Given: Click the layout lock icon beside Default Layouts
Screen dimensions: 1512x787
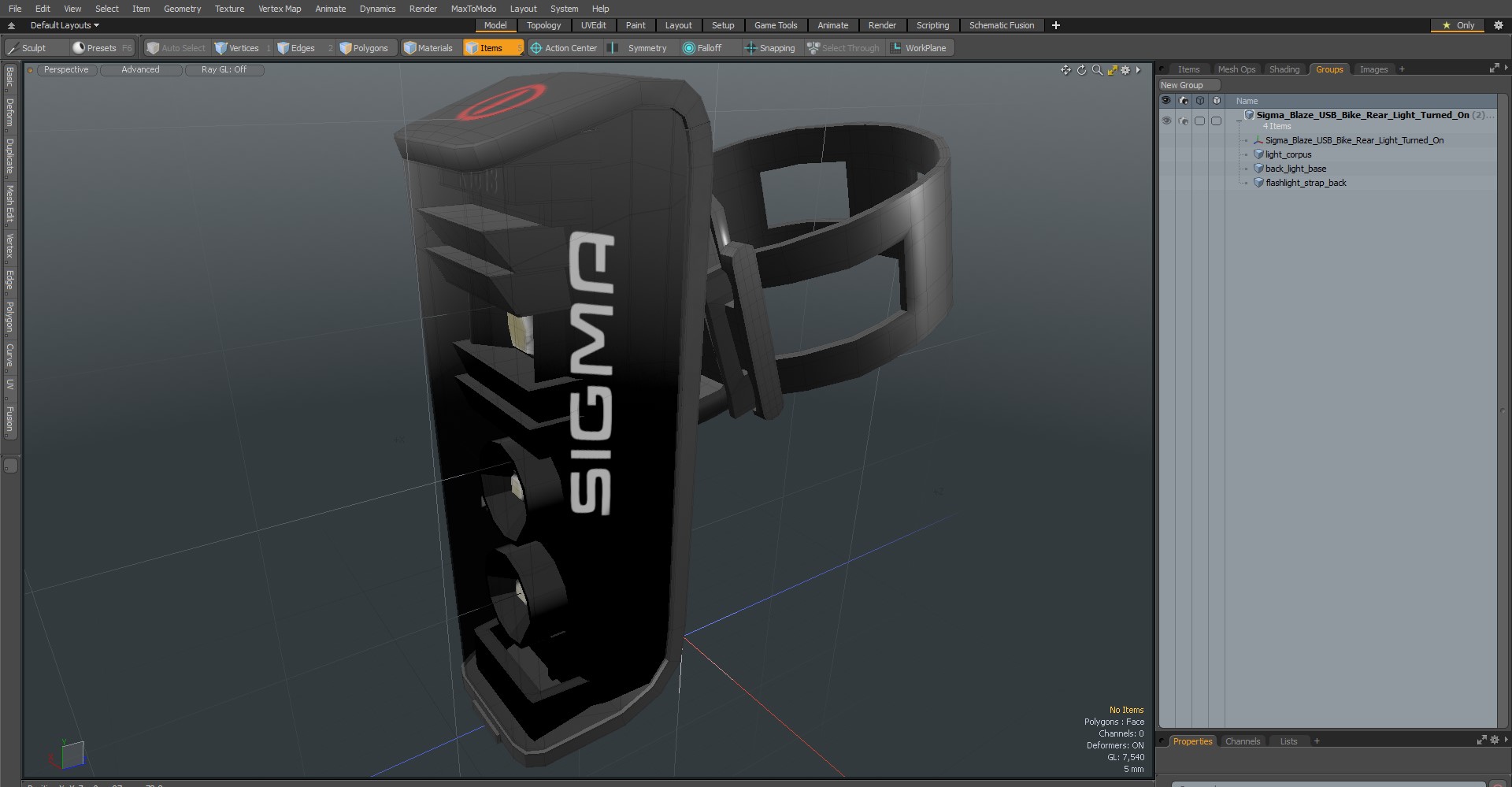Looking at the screenshot, I should [11, 25].
